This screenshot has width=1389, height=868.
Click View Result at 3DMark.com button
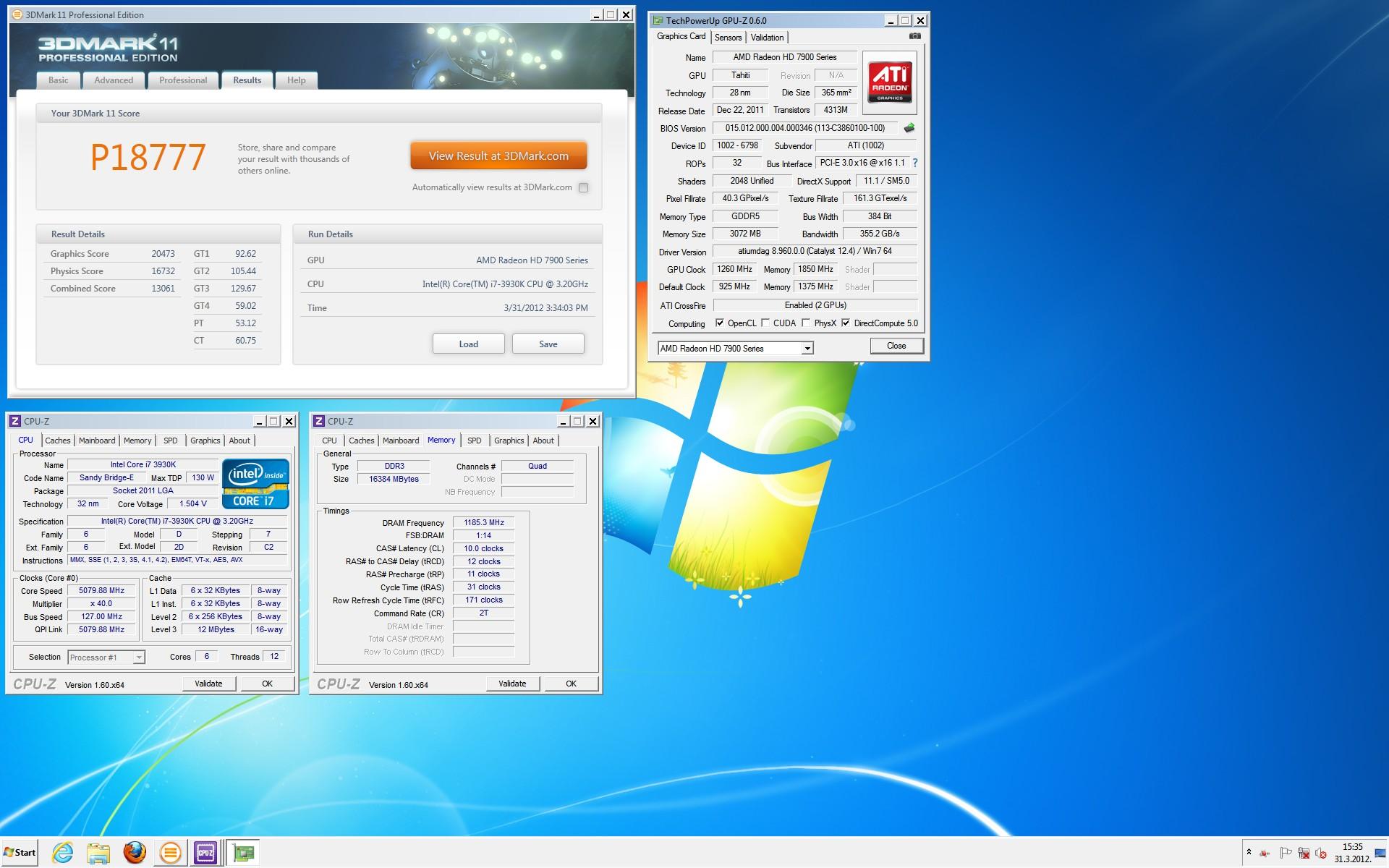click(498, 156)
